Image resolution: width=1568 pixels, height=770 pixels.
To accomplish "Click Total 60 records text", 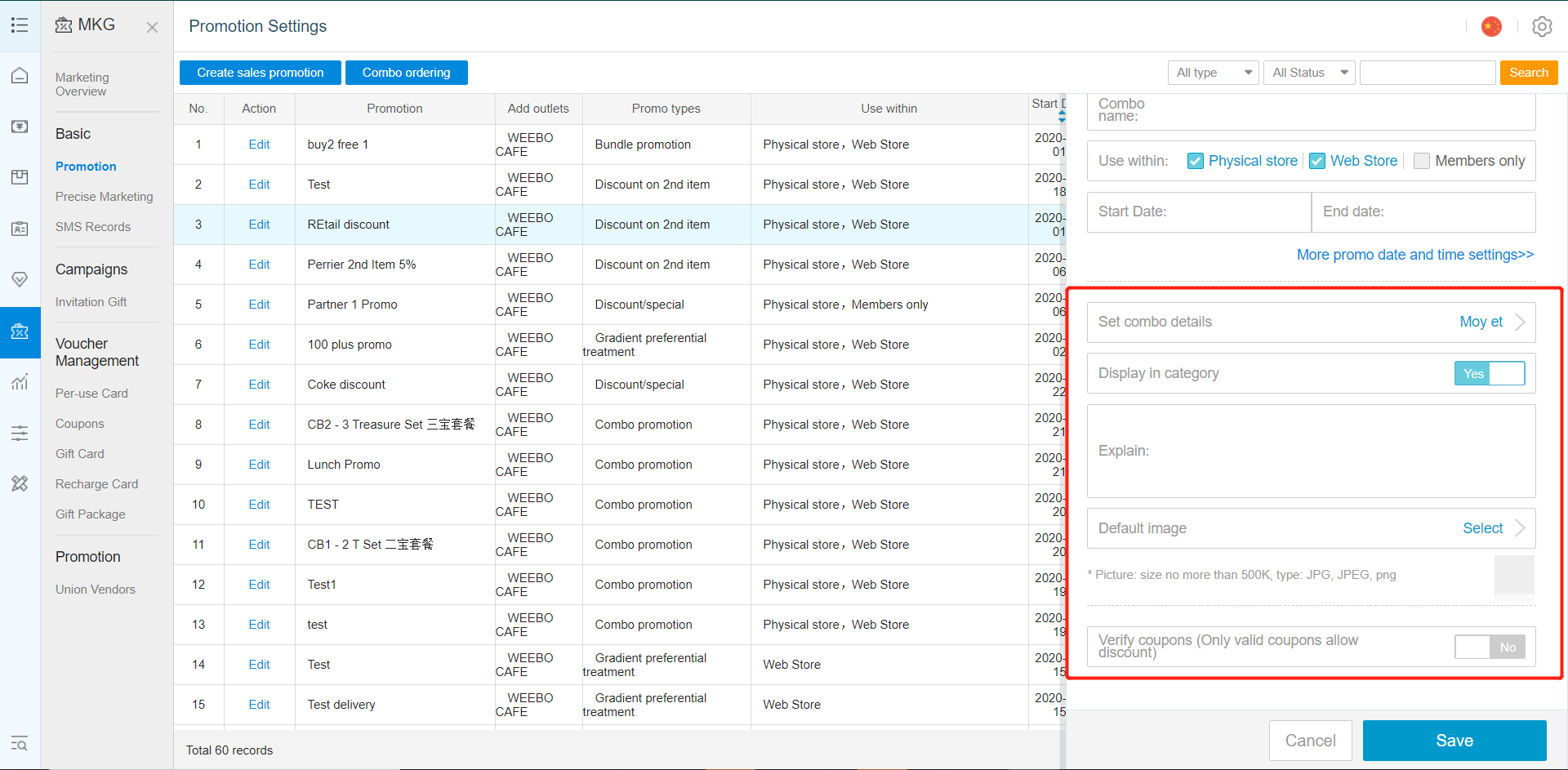I will coord(229,750).
